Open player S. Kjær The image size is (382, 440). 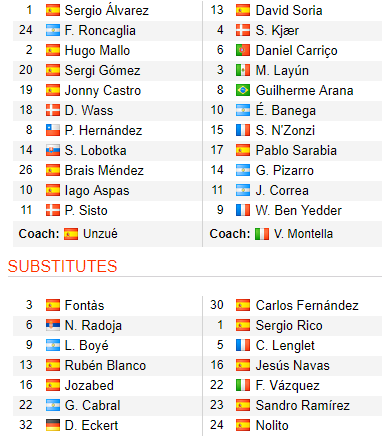[277, 31]
